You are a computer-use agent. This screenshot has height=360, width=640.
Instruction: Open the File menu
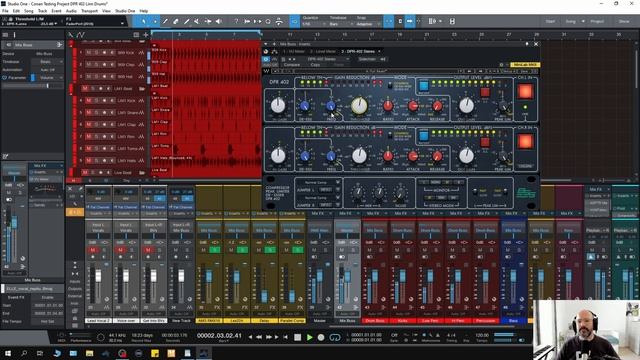tap(5, 11)
